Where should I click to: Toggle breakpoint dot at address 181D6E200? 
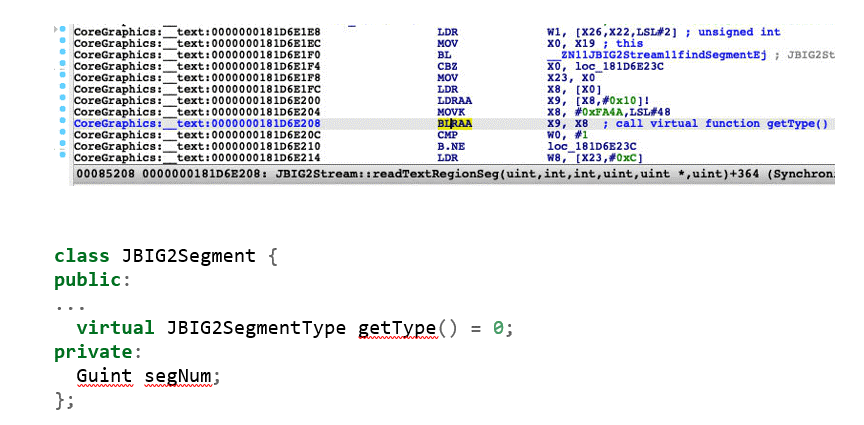click(63, 98)
